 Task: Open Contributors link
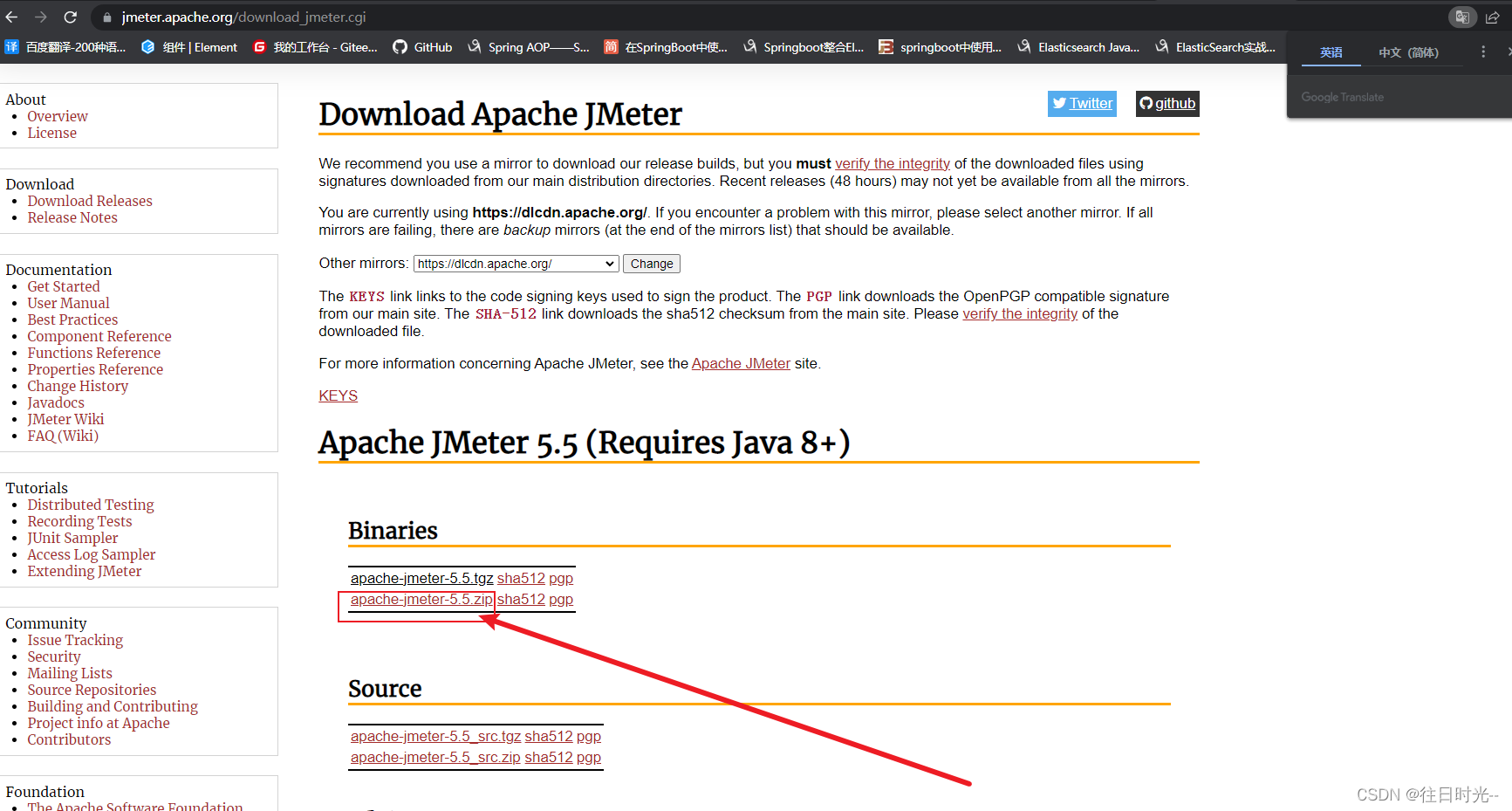click(69, 739)
